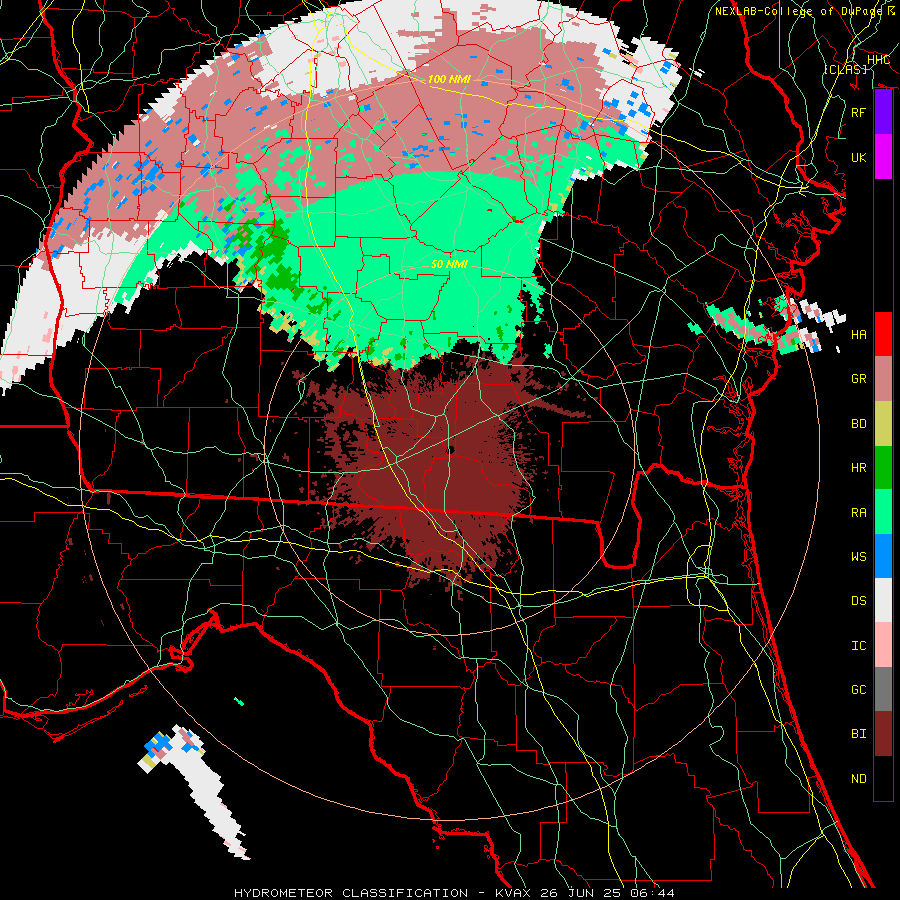The height and width of the screenshot is (900, 900).
Task: Click the 100 NMI range ring label
Action: point(449,79)
